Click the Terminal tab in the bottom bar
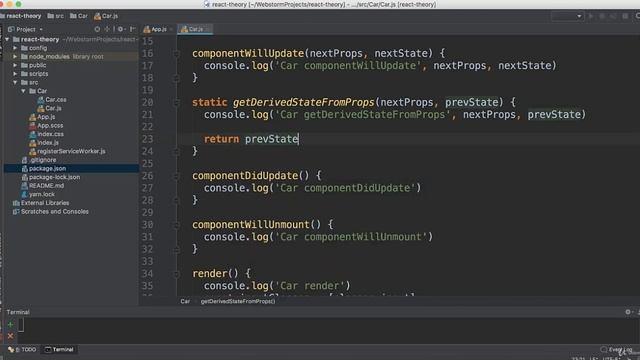This screenshot has width=640, height=360. click(60, 349)
